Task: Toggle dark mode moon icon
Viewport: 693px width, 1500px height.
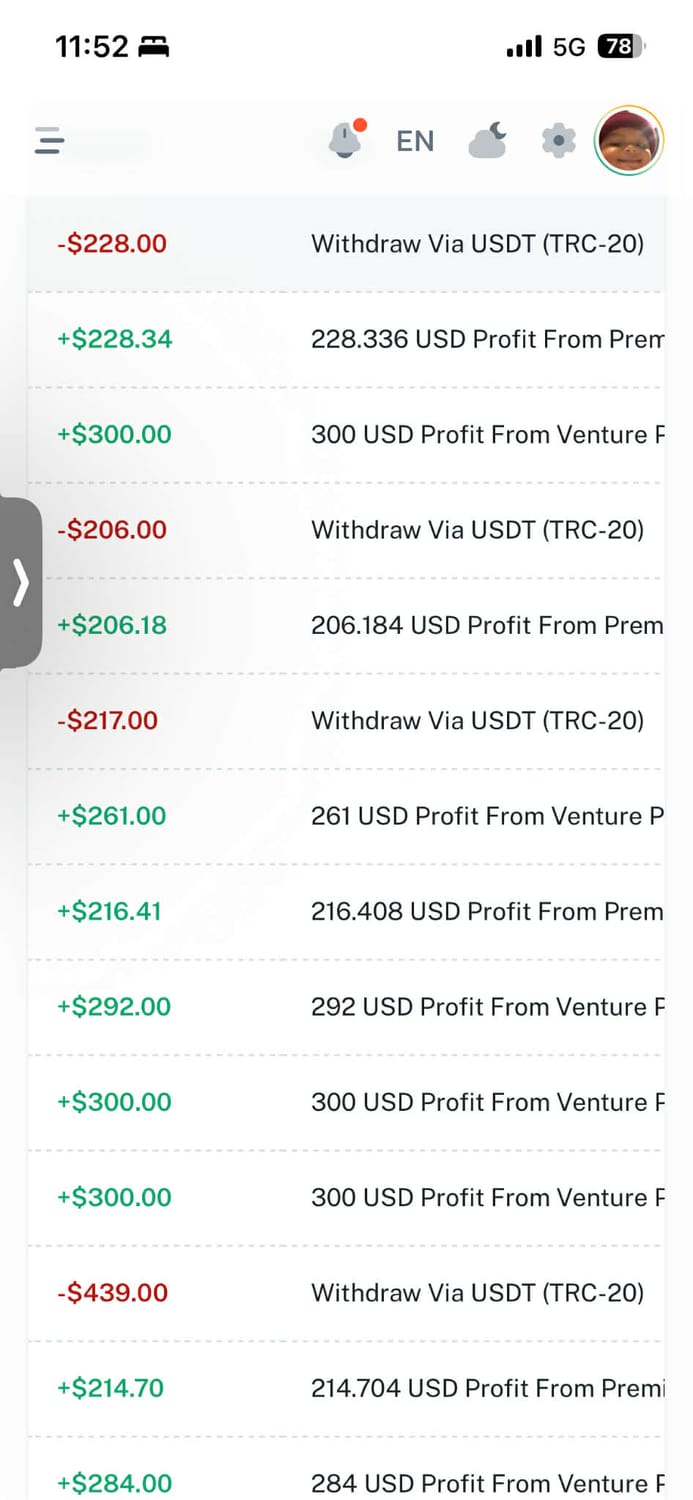Action: (x=487, y=141)
